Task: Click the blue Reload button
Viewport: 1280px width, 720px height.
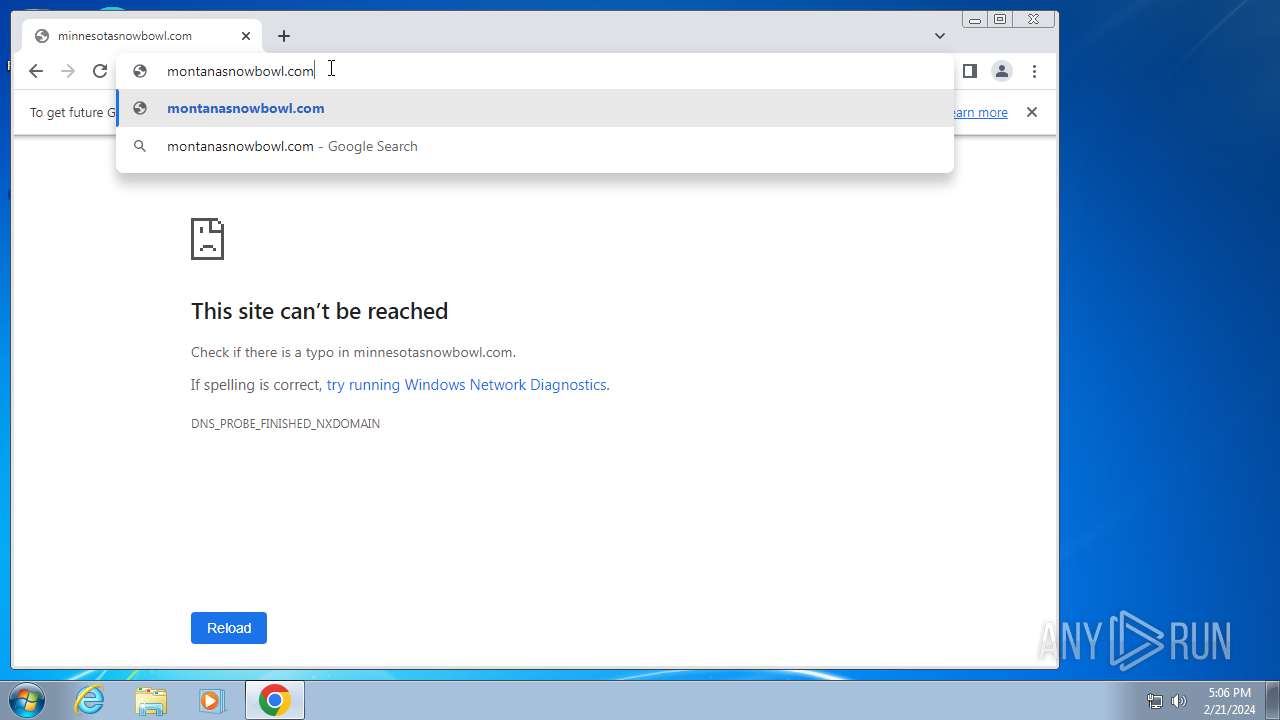Action: click(229, 628)
